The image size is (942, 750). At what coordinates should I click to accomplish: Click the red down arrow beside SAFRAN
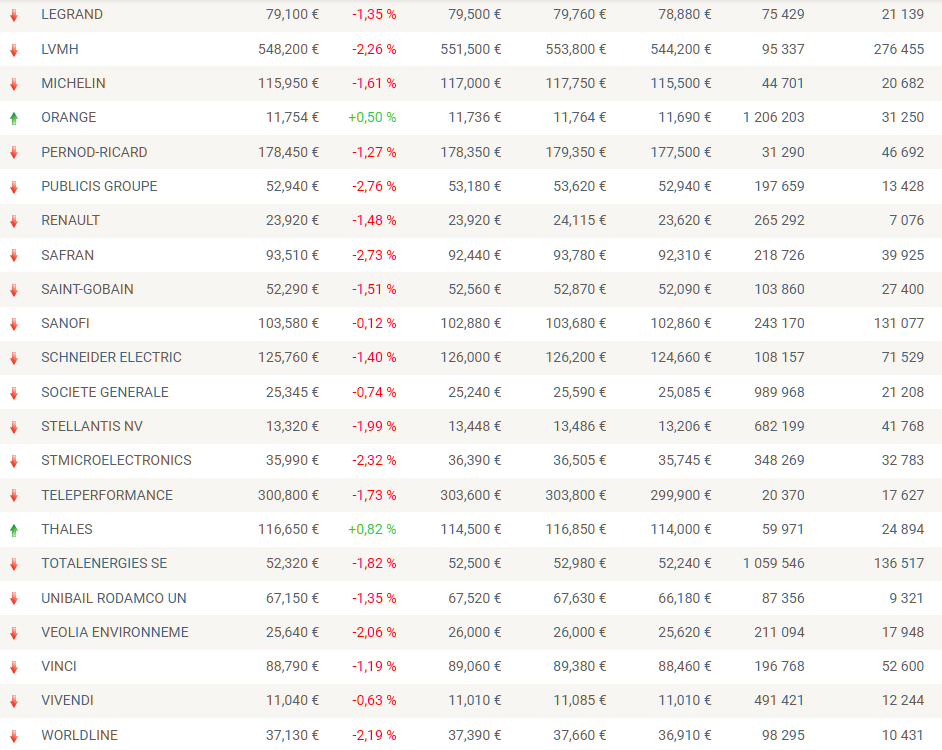tap(14, 256)
